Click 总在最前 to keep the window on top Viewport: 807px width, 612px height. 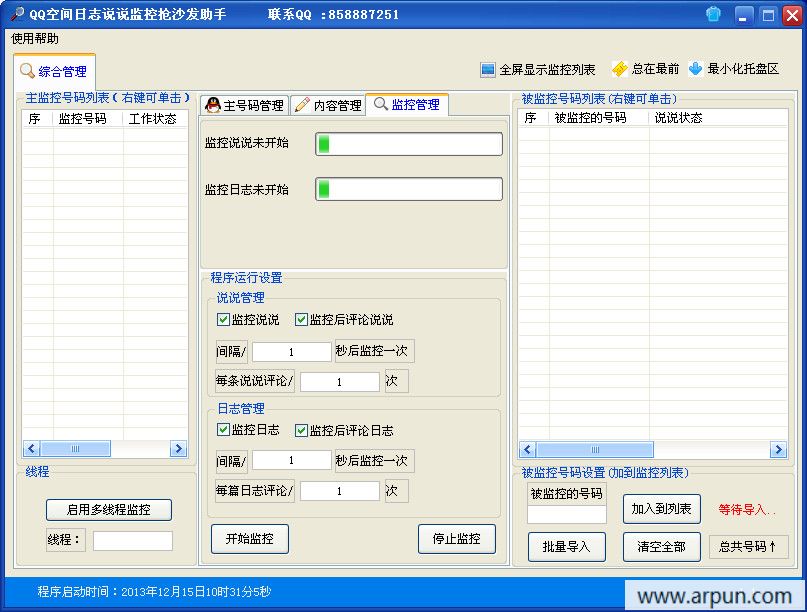coord(655,69)
